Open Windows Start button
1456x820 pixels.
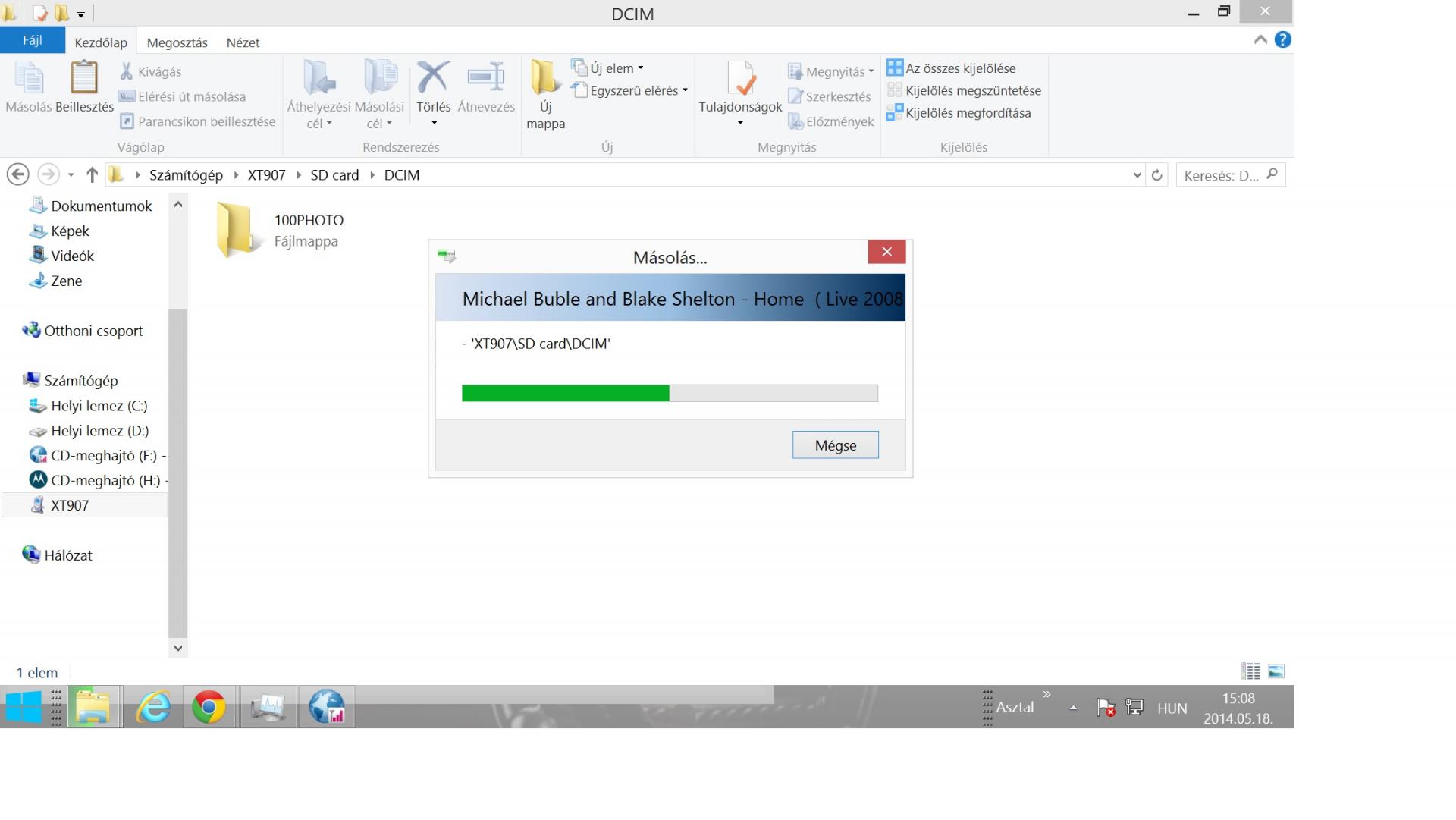[24, 708]
